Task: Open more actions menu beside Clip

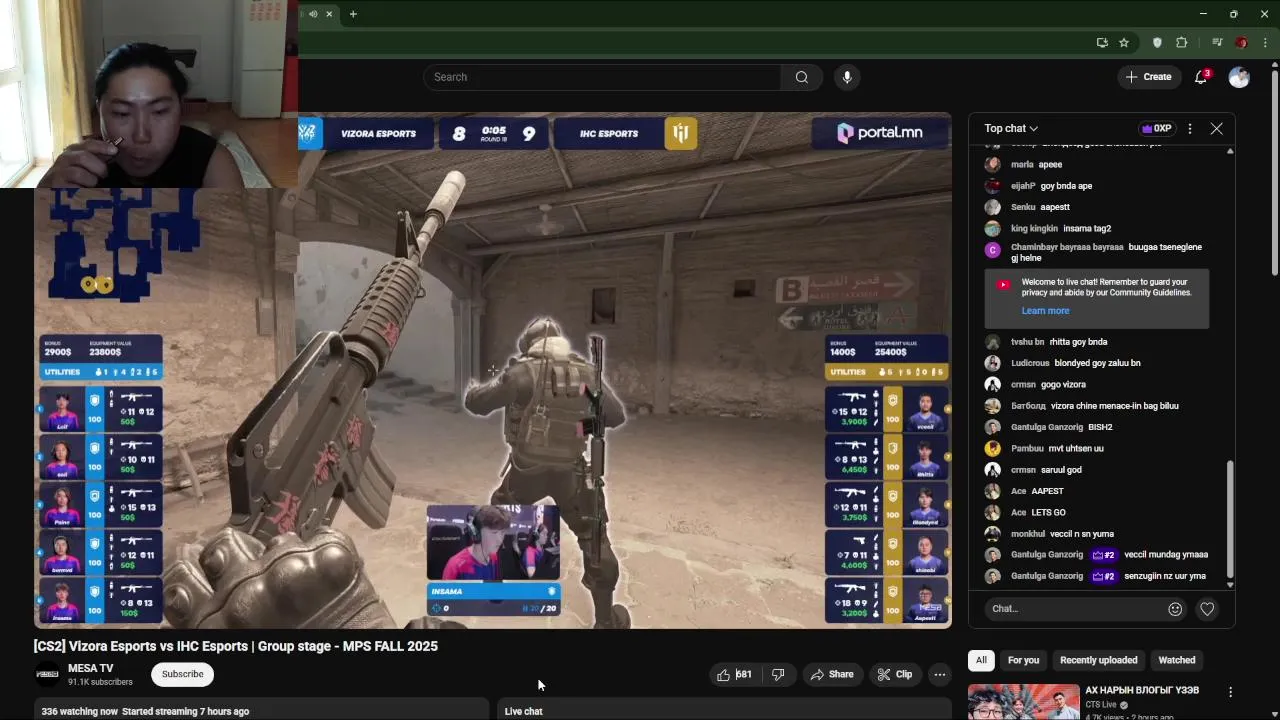Action: [939, 675]
